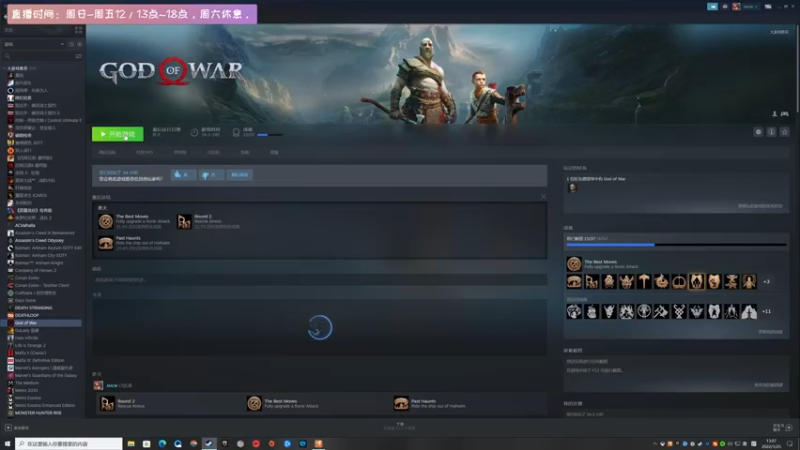
Task: Select Assassin's Creed Odyssey in library list
Action: (39, 240)
